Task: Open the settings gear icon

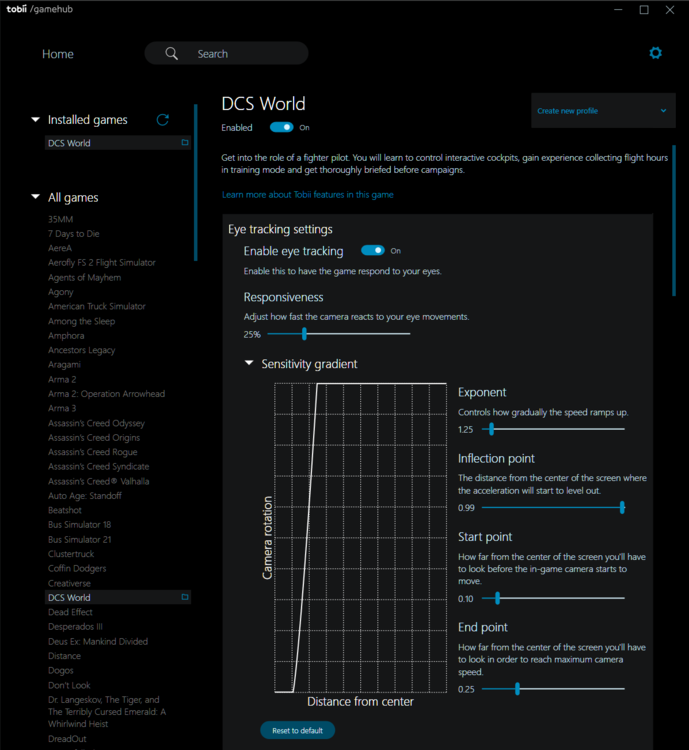Action: 655,53
